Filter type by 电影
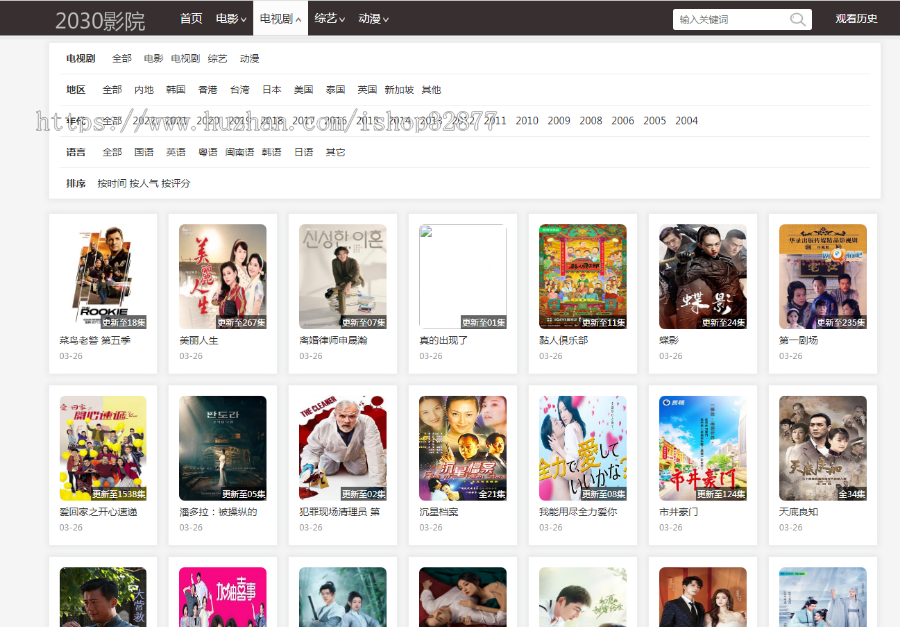 point(153,59)
